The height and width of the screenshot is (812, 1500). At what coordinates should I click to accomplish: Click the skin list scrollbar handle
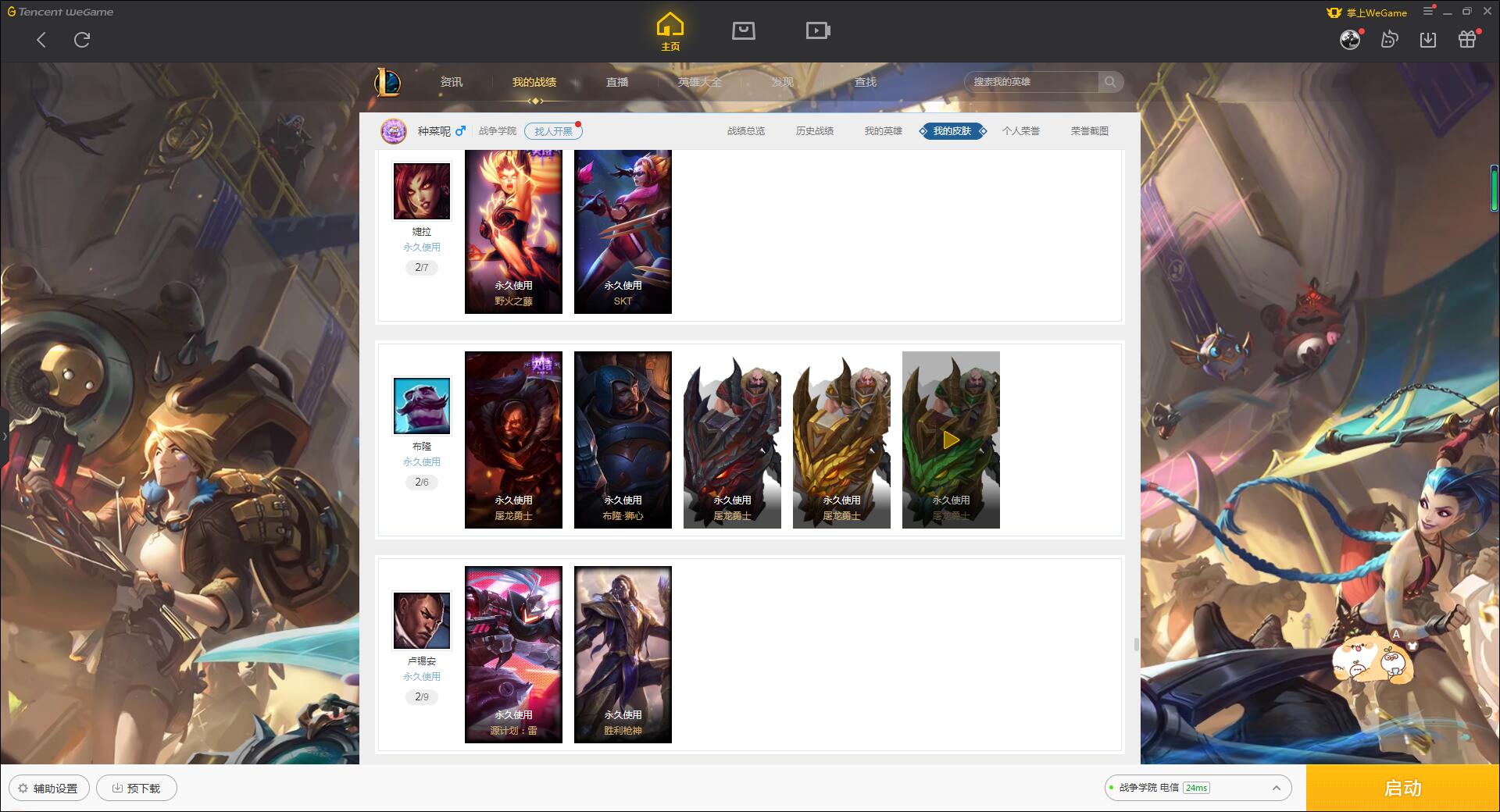point(1136,645)
